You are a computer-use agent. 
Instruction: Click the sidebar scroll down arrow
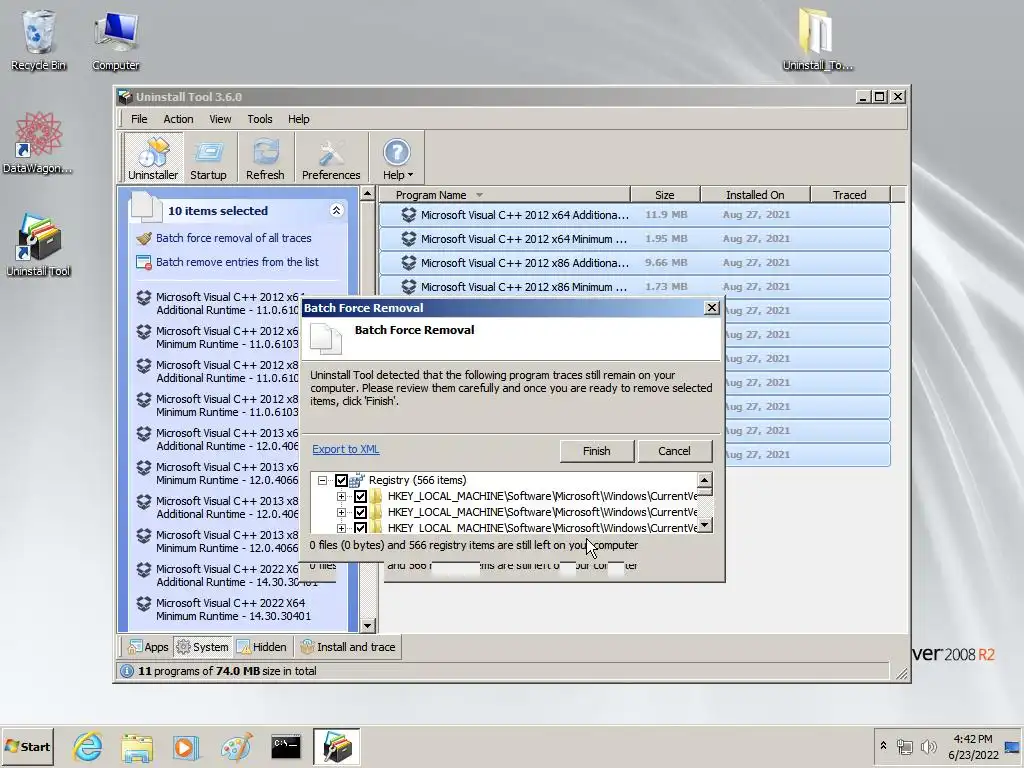(x=368, y=626)
